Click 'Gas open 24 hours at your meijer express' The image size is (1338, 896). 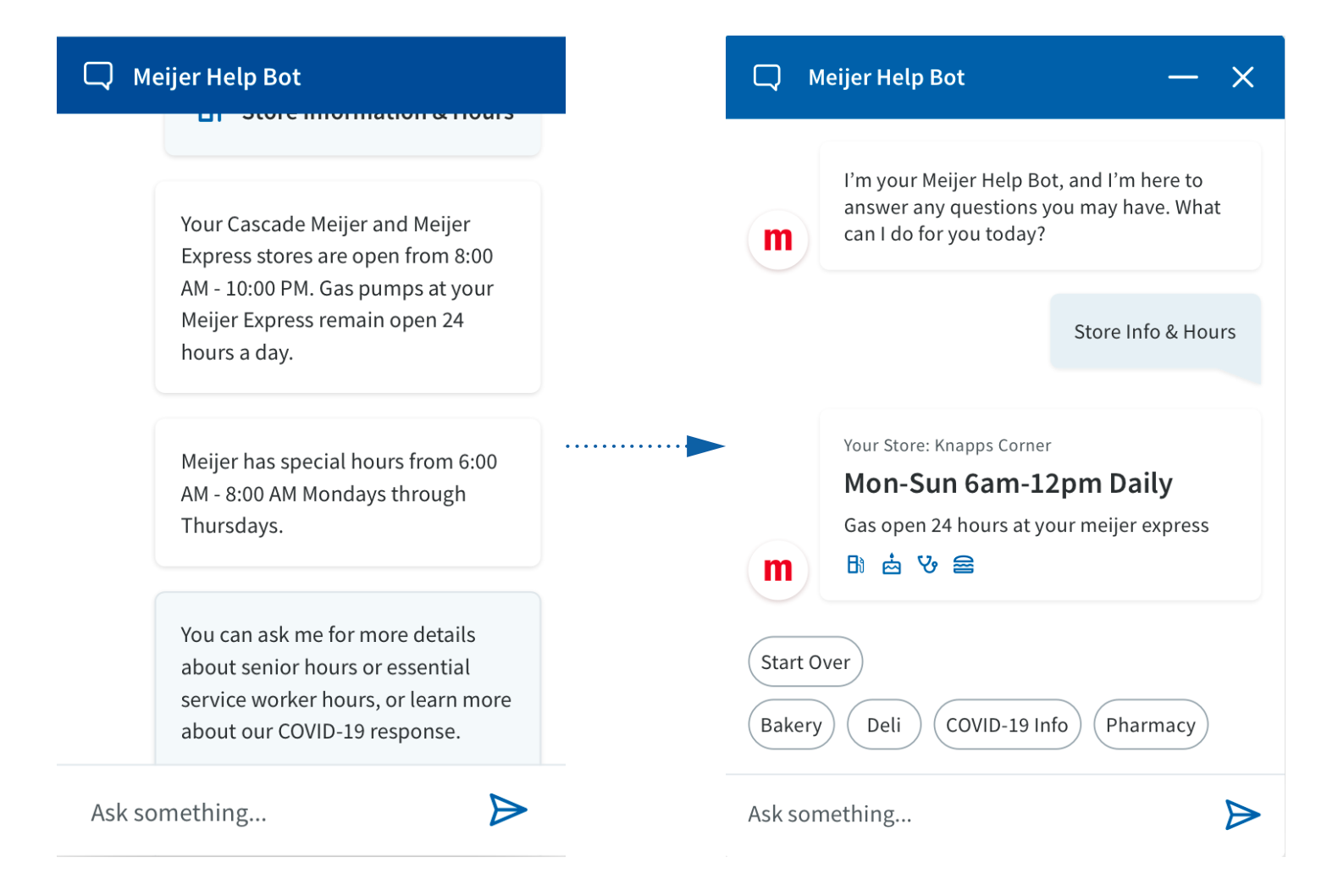1026,526
